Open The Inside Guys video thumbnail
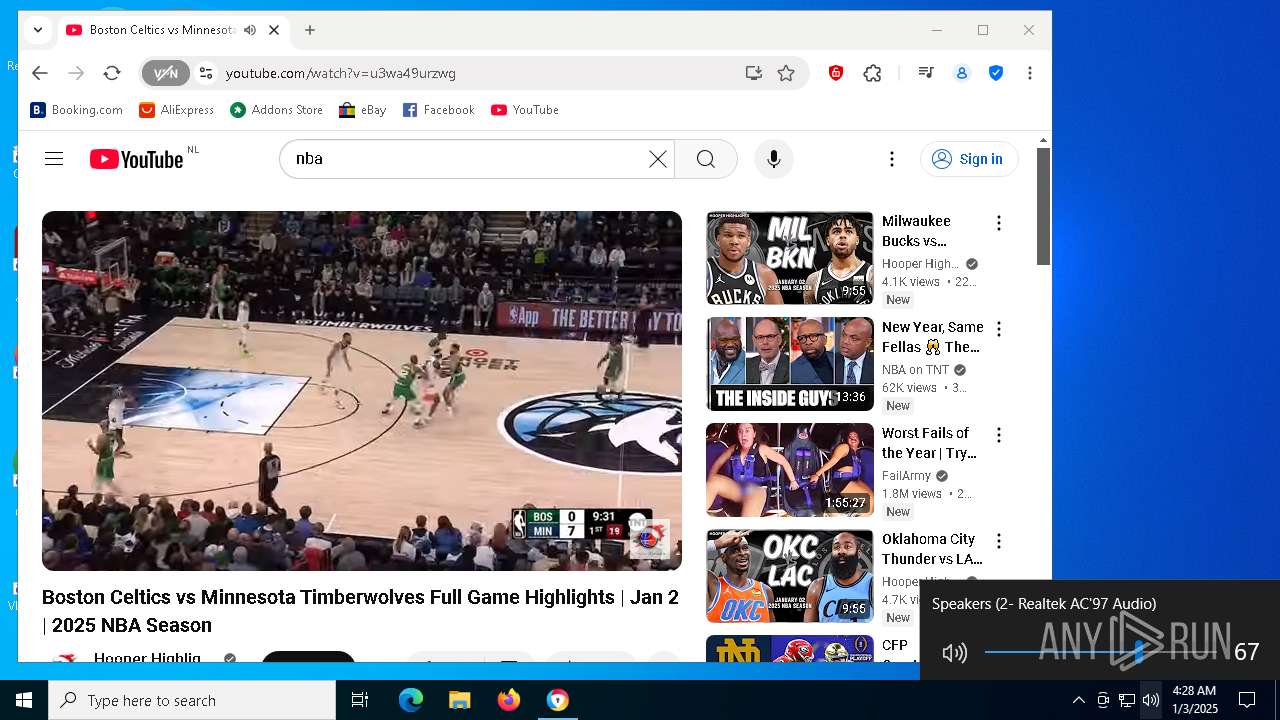The width and height of the screenshot is (1280, 720). click(x=790, y=364)
